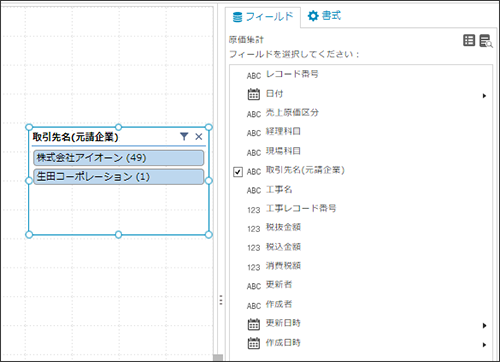Select the 工事名 field
The image size is (500, 362).
[279, 190]
